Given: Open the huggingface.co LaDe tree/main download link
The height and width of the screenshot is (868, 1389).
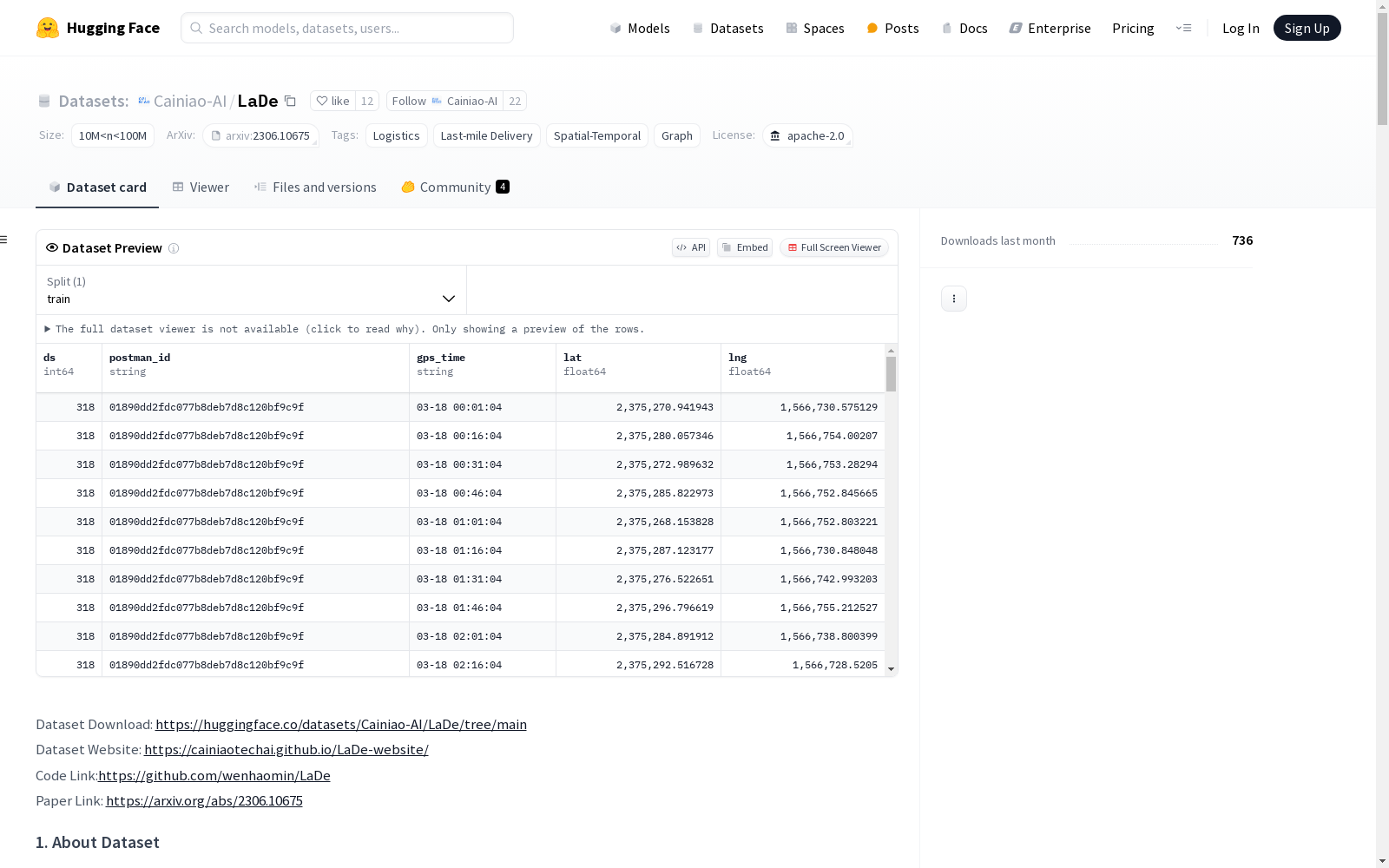Looking at the screenshot, I should 341,724.
